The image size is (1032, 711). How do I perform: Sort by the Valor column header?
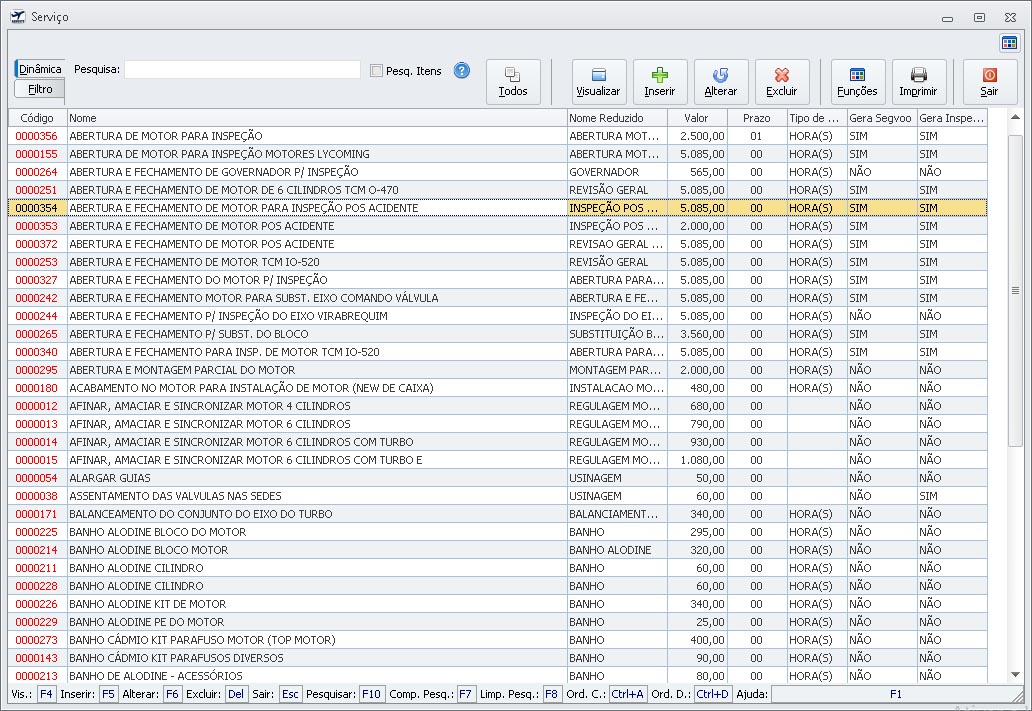(696, 118)
